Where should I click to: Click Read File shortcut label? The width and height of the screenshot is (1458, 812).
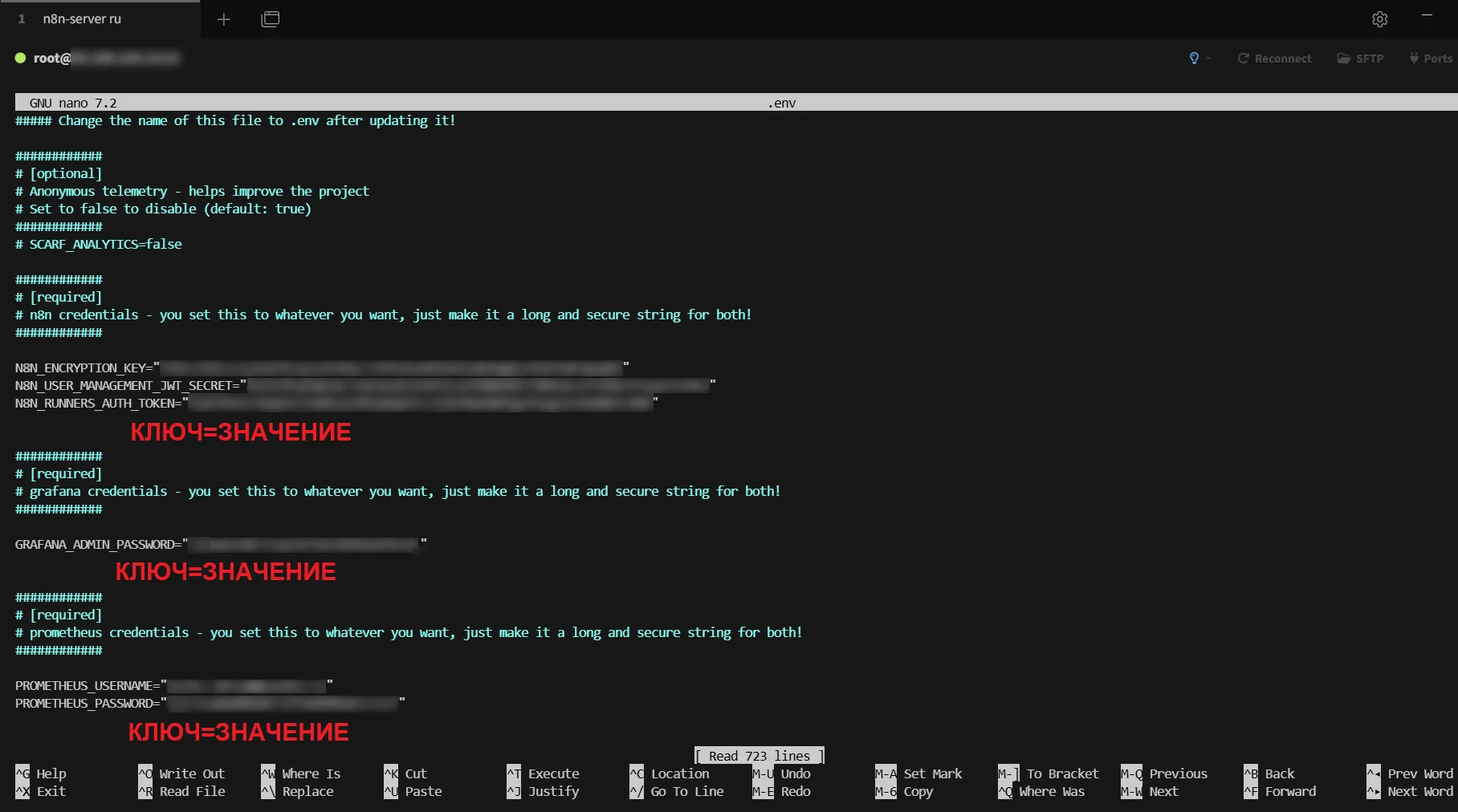[x=192, y=791]
